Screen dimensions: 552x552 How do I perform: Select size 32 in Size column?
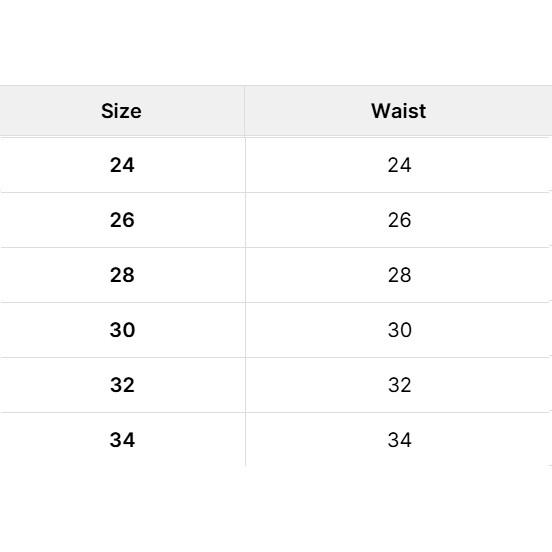point(122,385)
